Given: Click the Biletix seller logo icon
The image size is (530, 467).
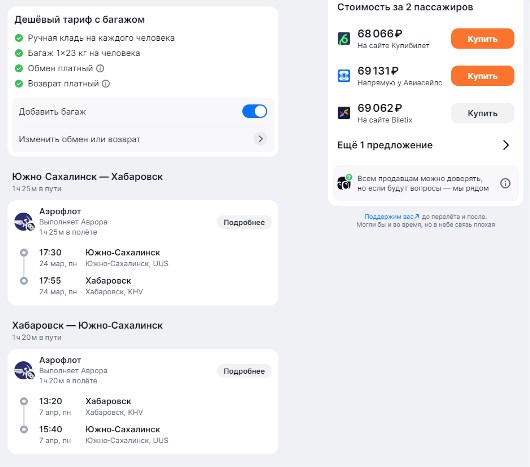Looking at the screenshot, I should 344,113.
